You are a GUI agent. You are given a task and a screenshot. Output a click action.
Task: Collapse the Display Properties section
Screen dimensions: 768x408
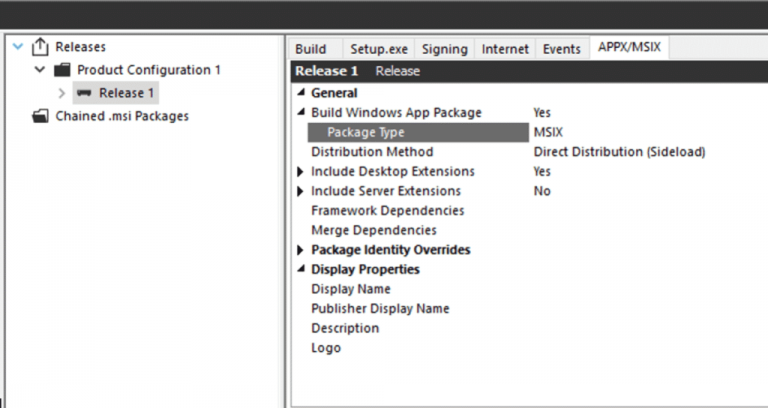(x=301, y=269)
